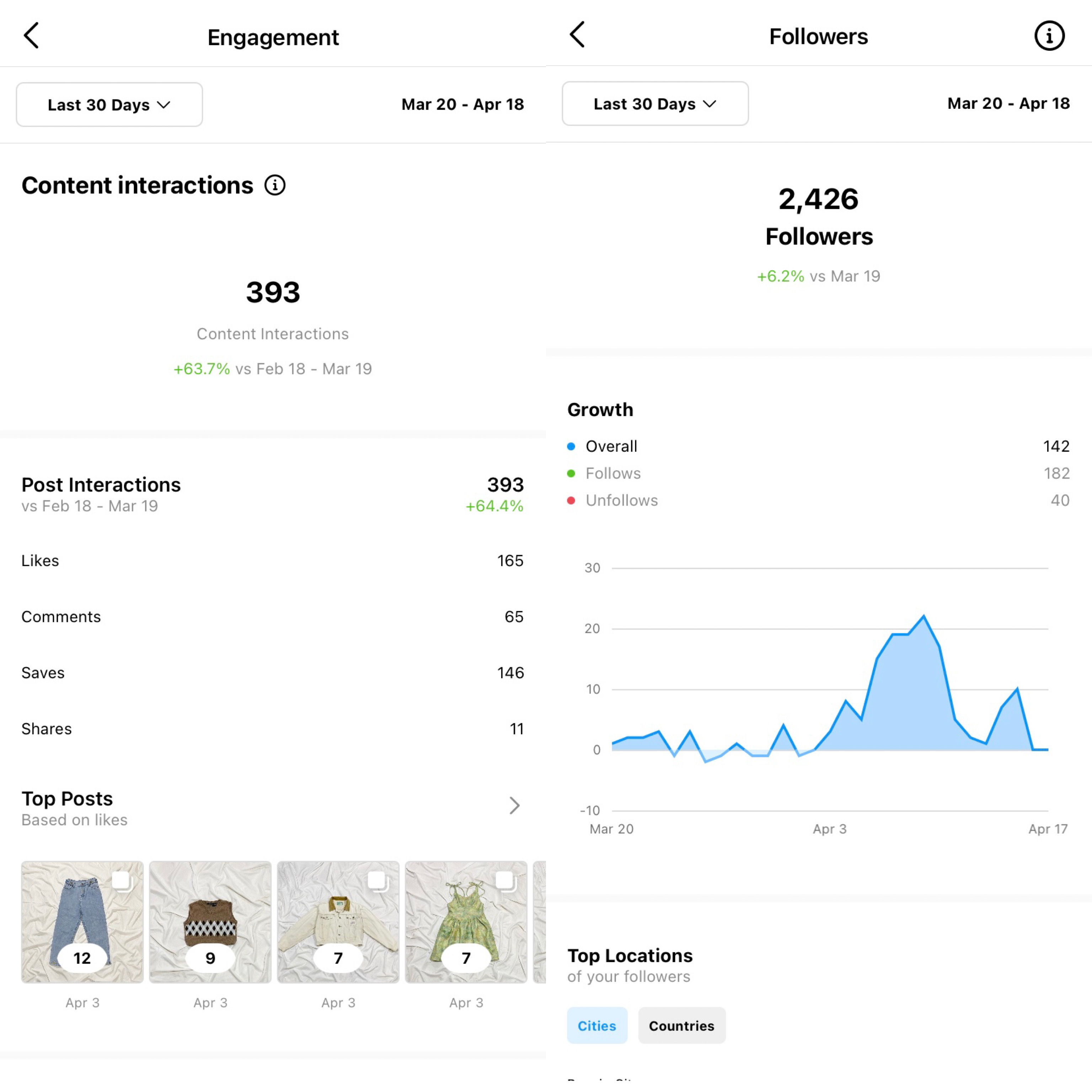Screen dimensions: 1092x1092
Task: Toggle the Unfollows growth series
Action: pyautogui.click(x=621, y=501)
